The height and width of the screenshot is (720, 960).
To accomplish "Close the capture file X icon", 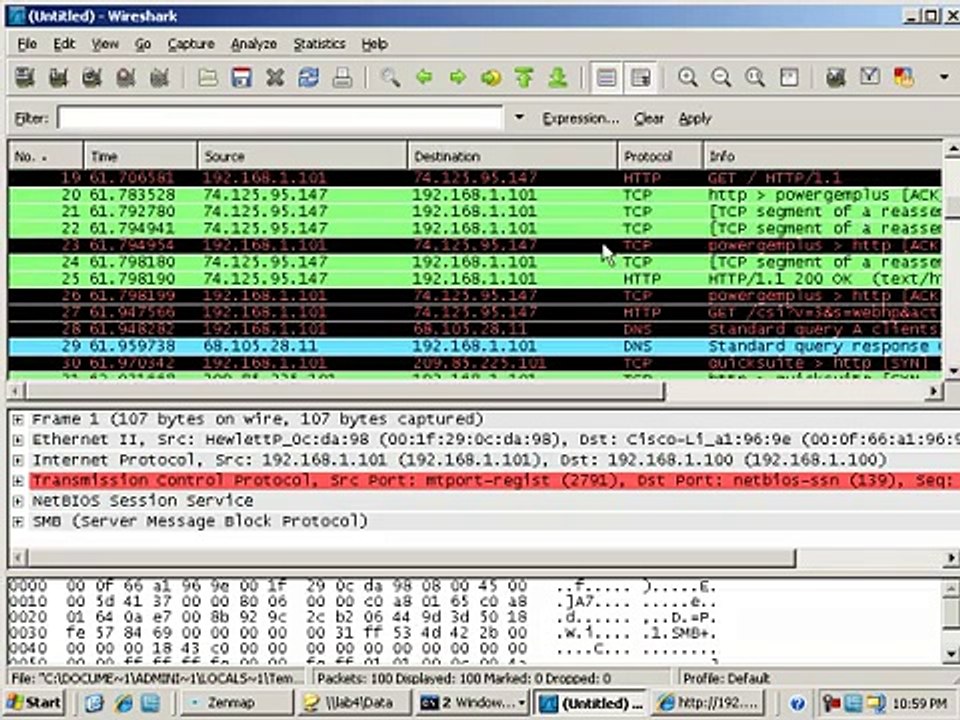I will pos(276,78).
